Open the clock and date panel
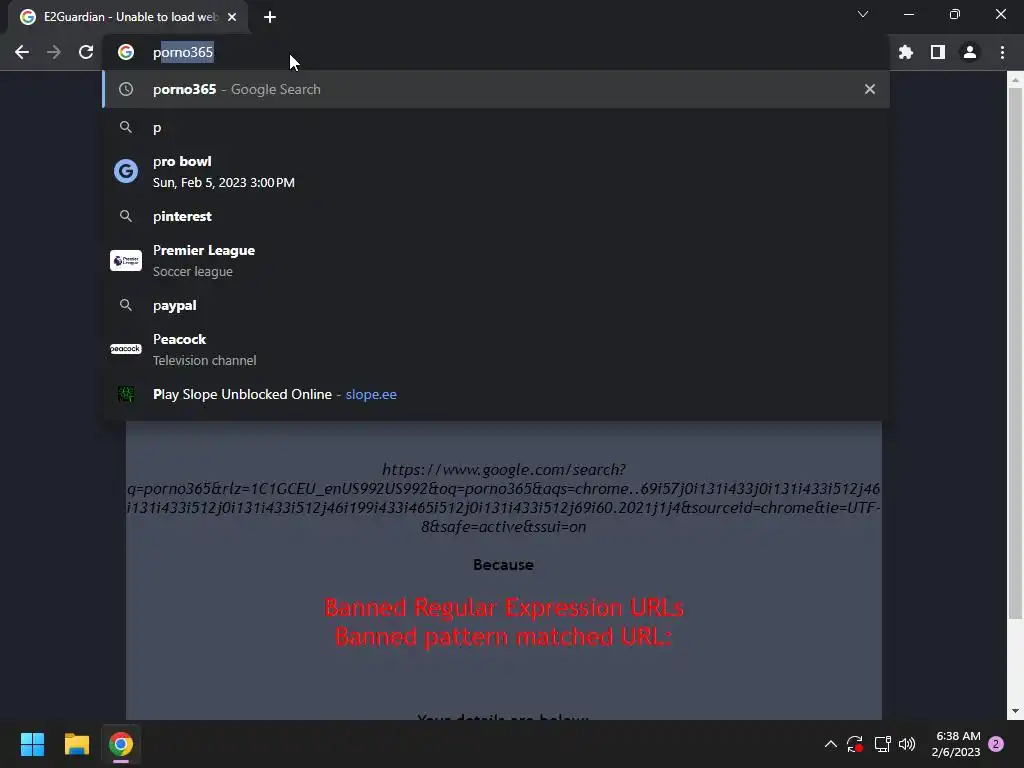 [x=956, y=744]
